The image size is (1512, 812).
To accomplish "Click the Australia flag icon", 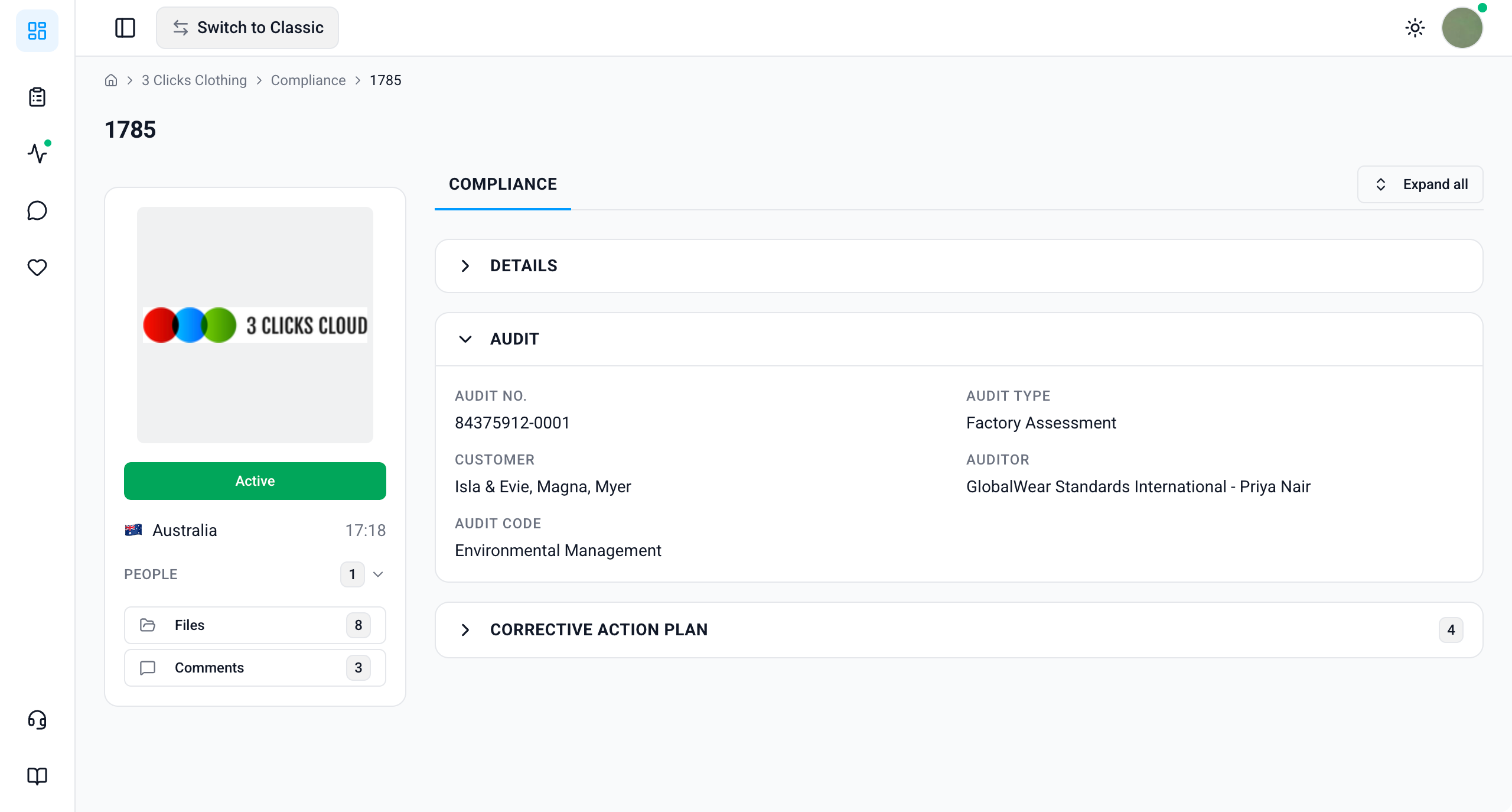I will pos(133,530).
